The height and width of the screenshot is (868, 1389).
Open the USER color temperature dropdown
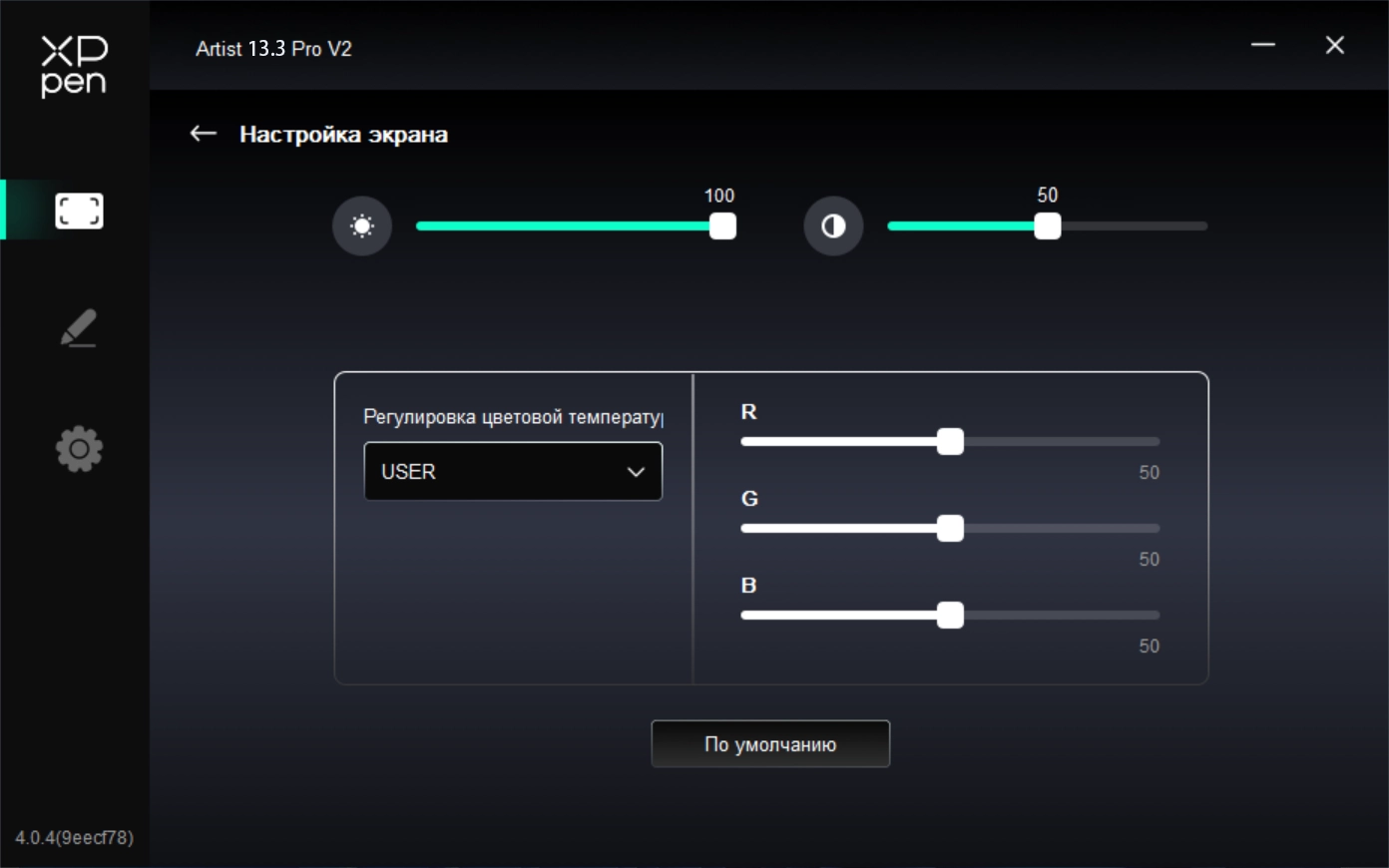click(x=499, y=472)
